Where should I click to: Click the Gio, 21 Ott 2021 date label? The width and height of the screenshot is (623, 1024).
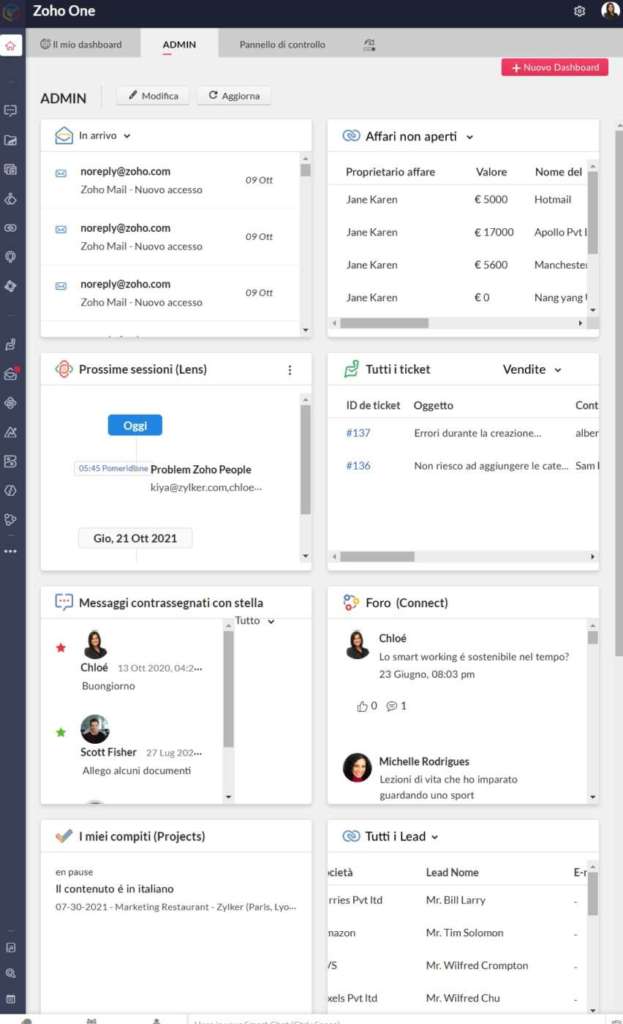pos(135,538)
